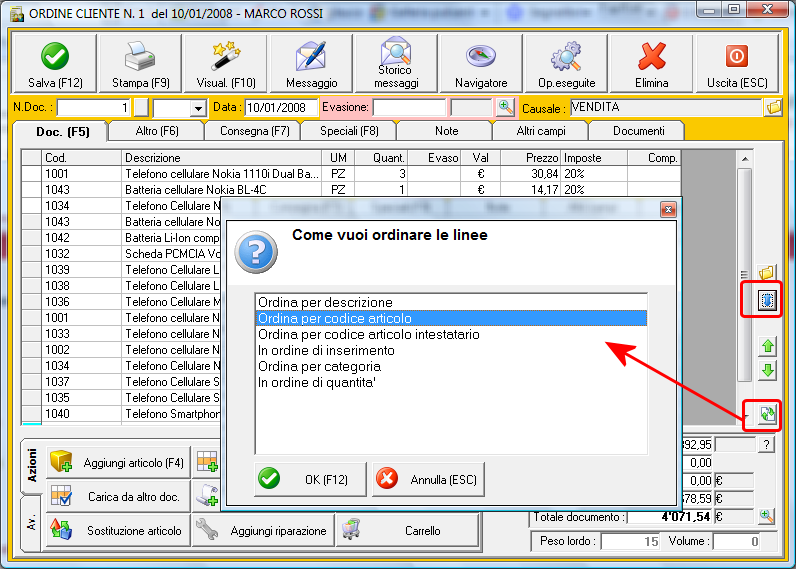Select Ordina per codice articolo intestatario
Viewport: 796px width, 569px height.
451,334
